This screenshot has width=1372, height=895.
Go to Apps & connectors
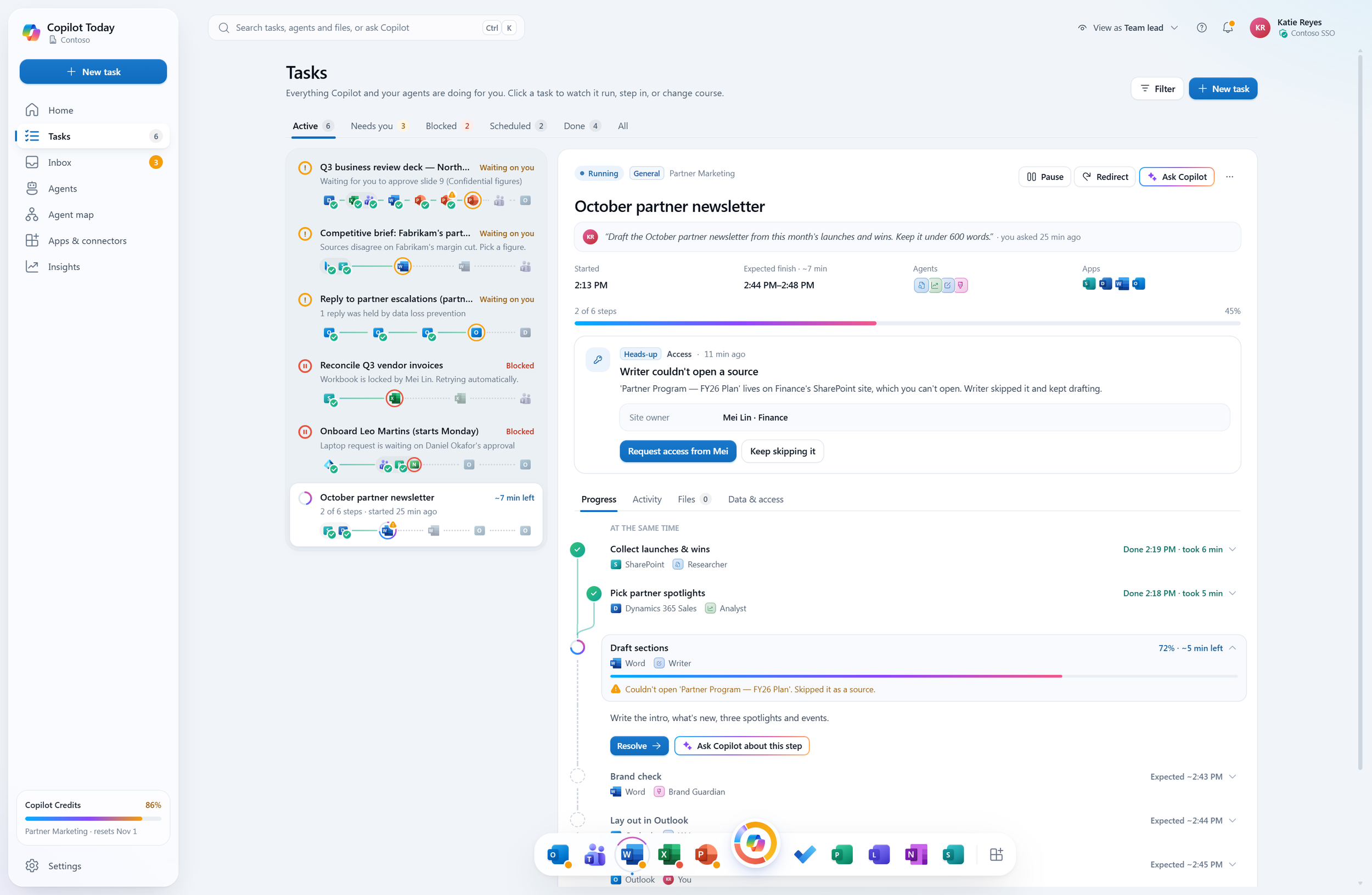pos(93,240)
